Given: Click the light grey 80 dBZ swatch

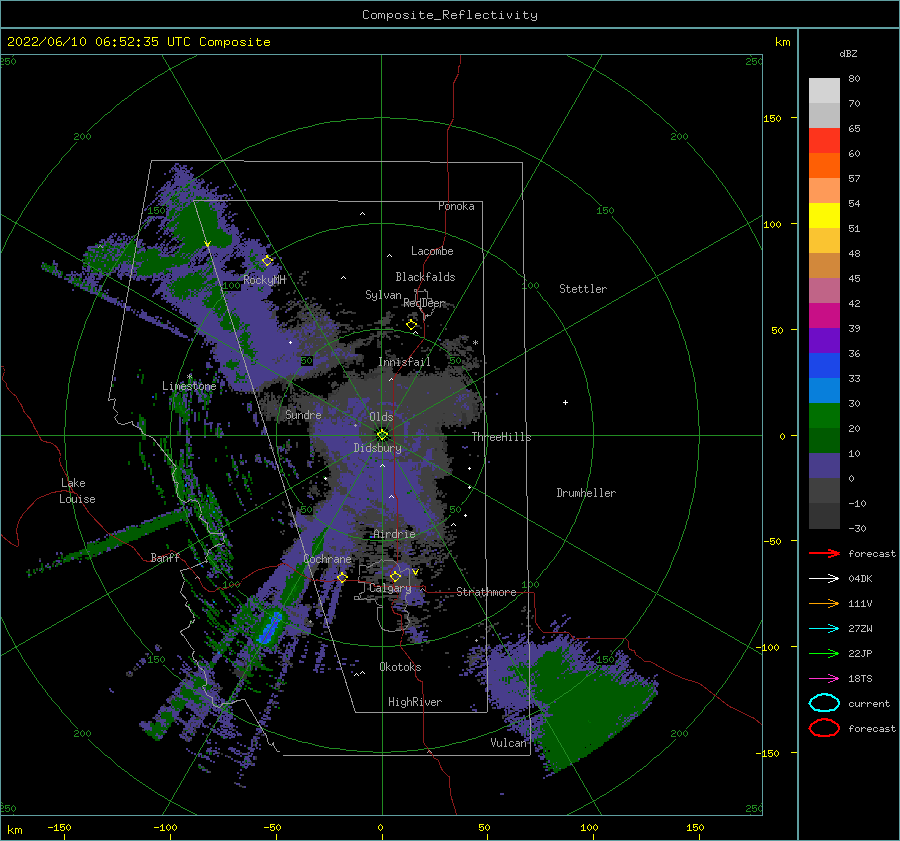Looking at the screenshot, I should (x=824, y=90).
